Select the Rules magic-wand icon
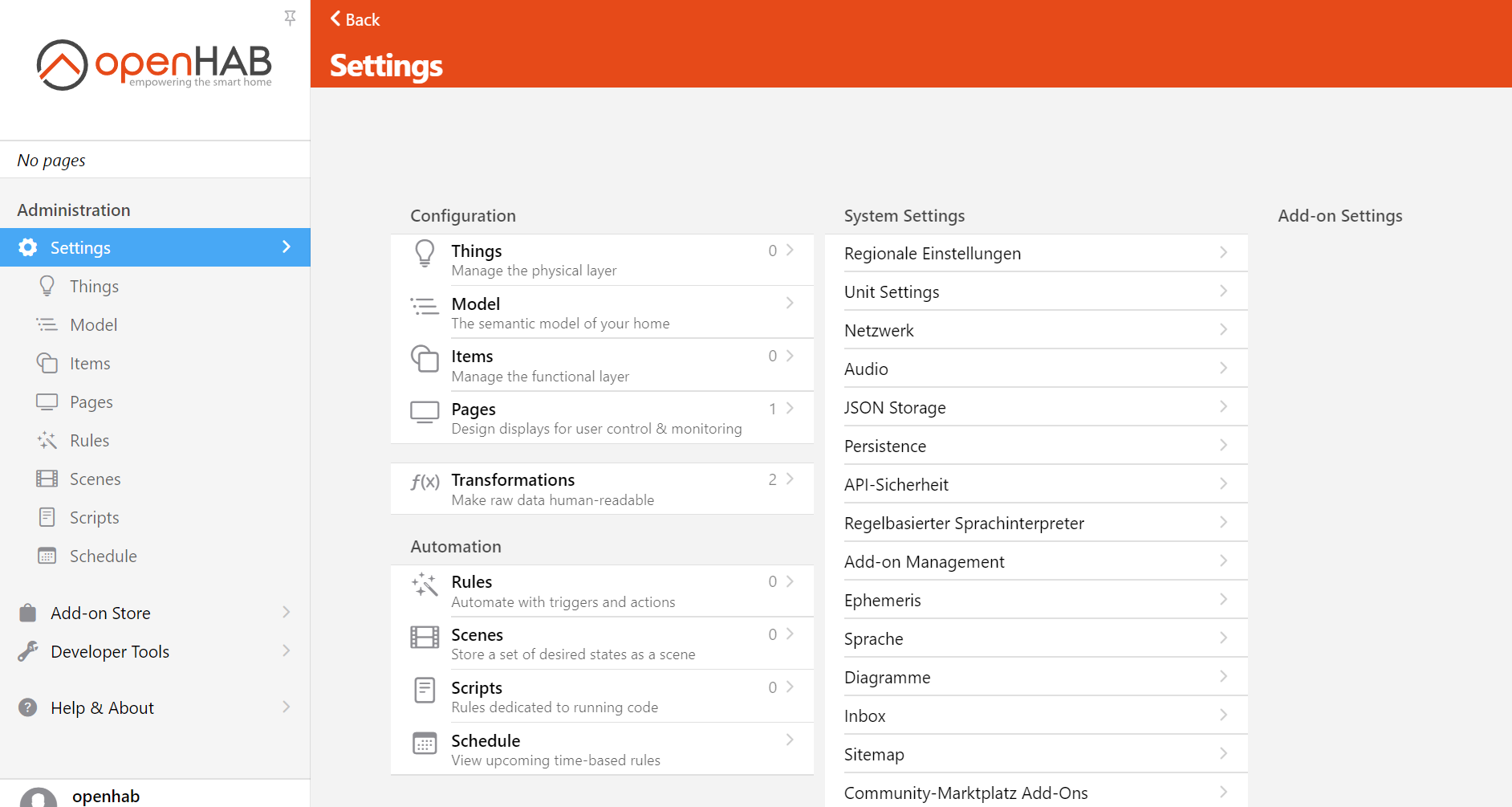The image size is (1512, 807). coord(47,440)
